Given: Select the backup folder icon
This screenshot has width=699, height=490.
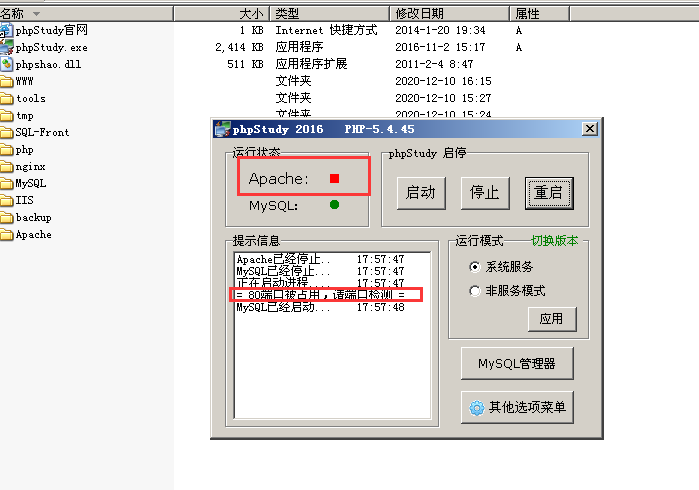Looking at the screenshot, I should point(7,217).
